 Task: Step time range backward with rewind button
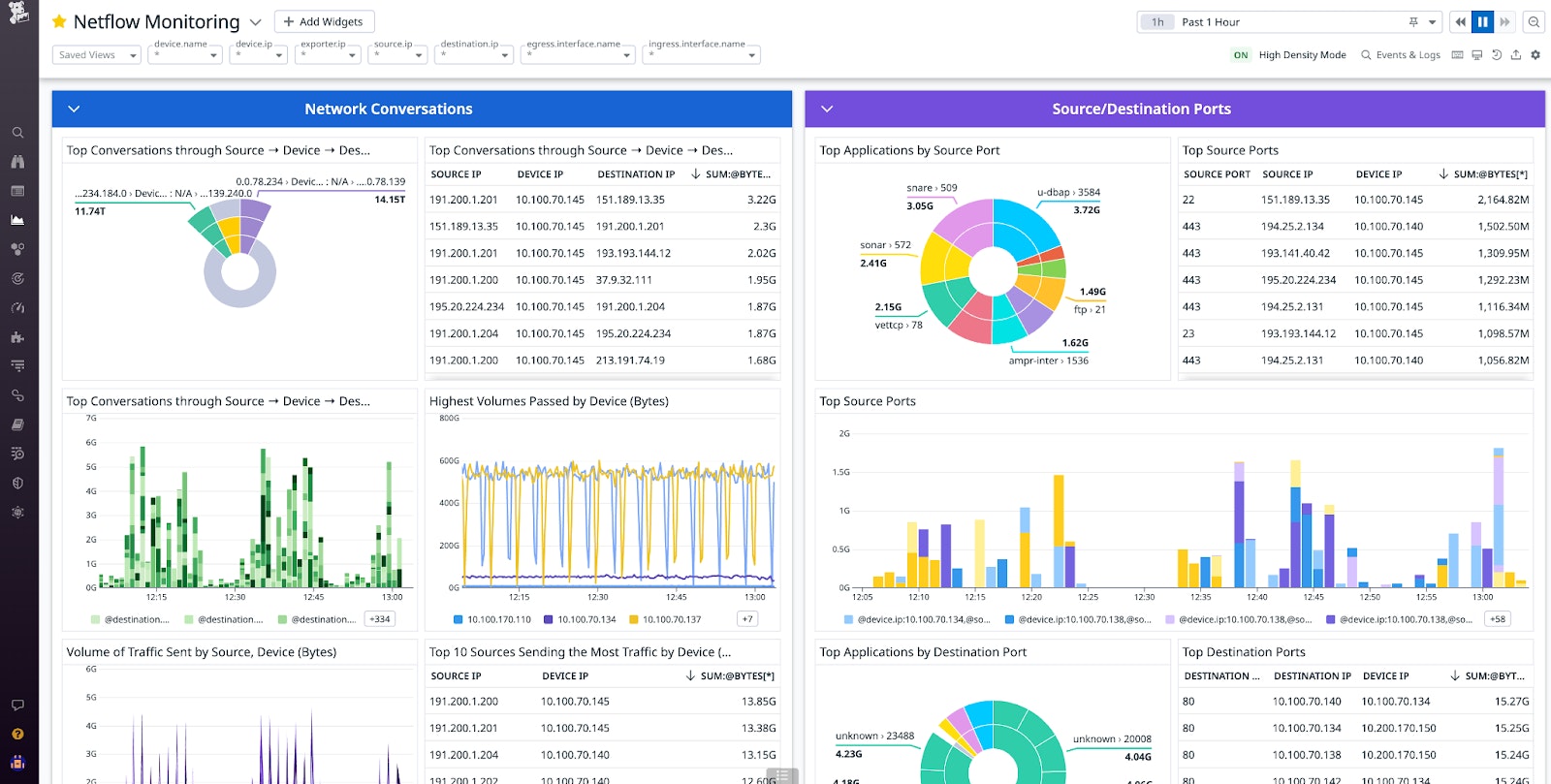(x=1460, y=22)
